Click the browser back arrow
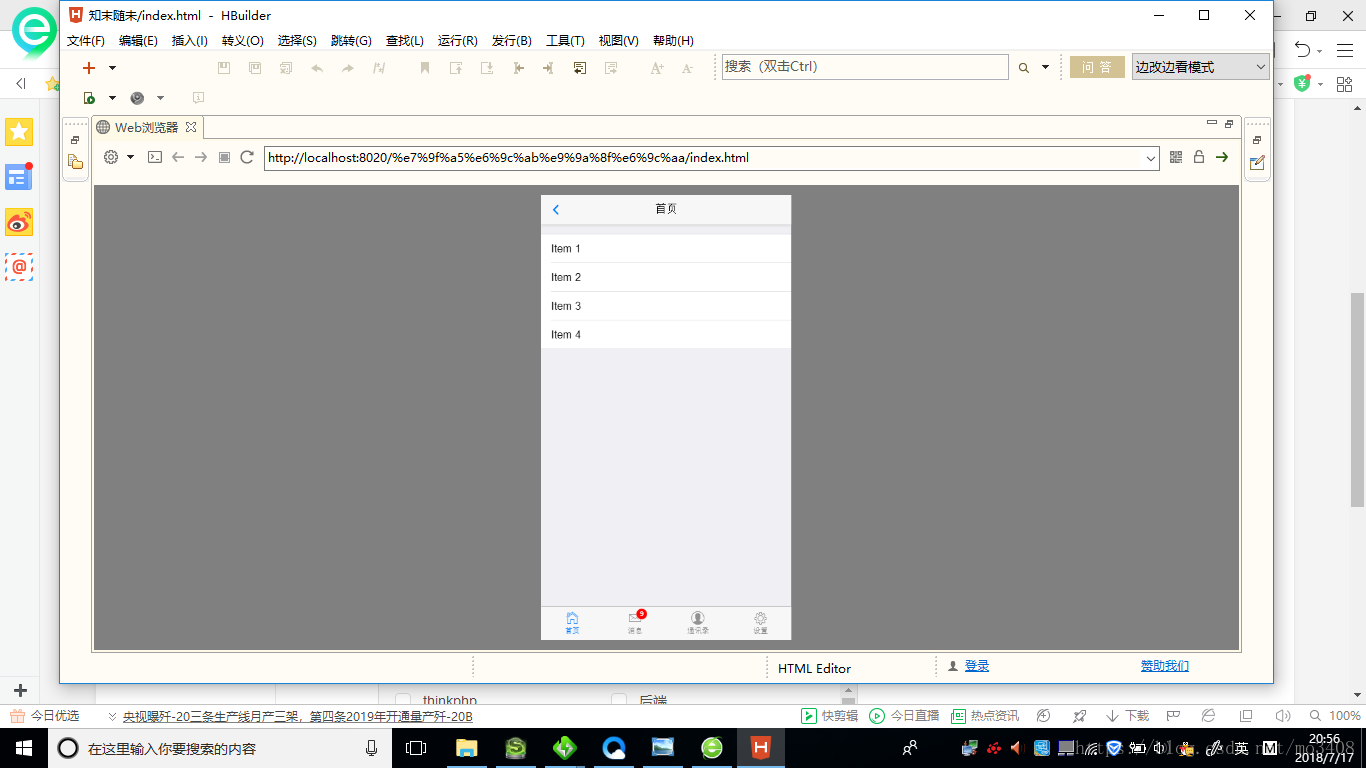The width and height of the screenshot is (1366, 768). click(x=178, y=157)
